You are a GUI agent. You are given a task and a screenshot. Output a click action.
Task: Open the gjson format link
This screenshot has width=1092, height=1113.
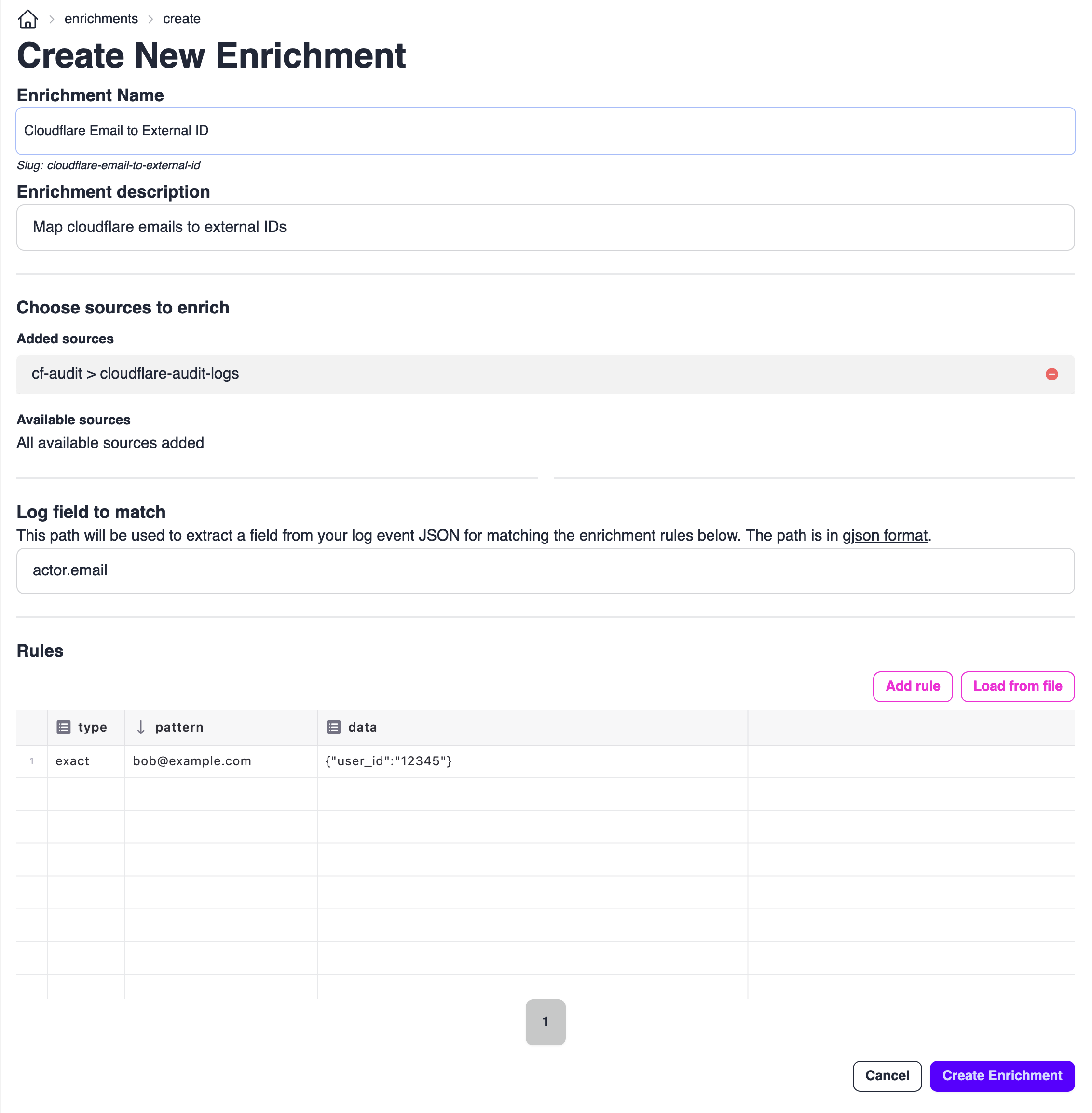pos(885,536)
